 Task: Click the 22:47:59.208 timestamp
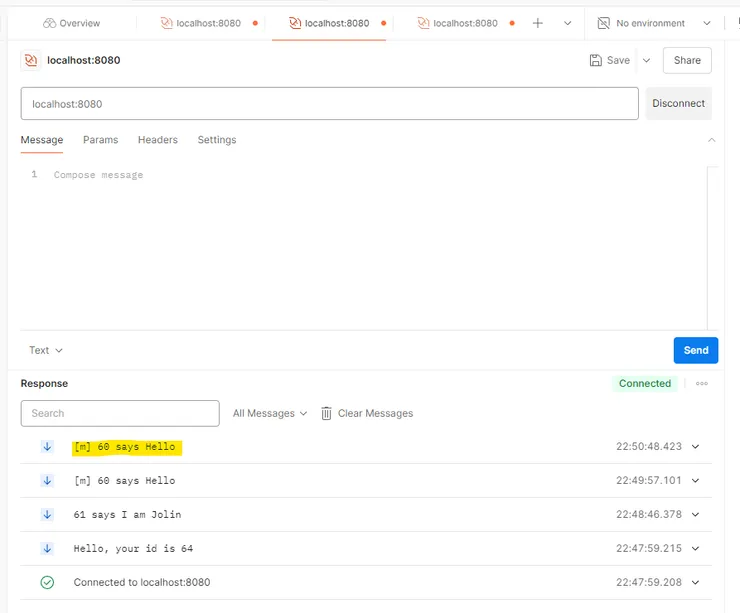point(648,582)
